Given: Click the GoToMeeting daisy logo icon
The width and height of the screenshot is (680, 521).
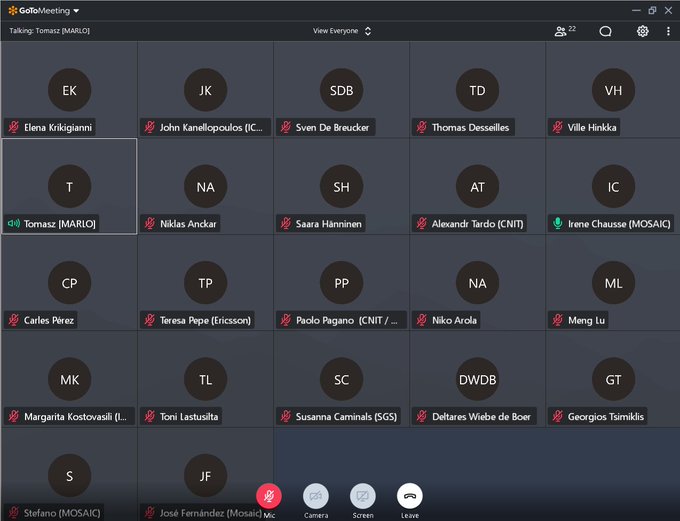Looking at the screenshot, I should tap(13, 10).
